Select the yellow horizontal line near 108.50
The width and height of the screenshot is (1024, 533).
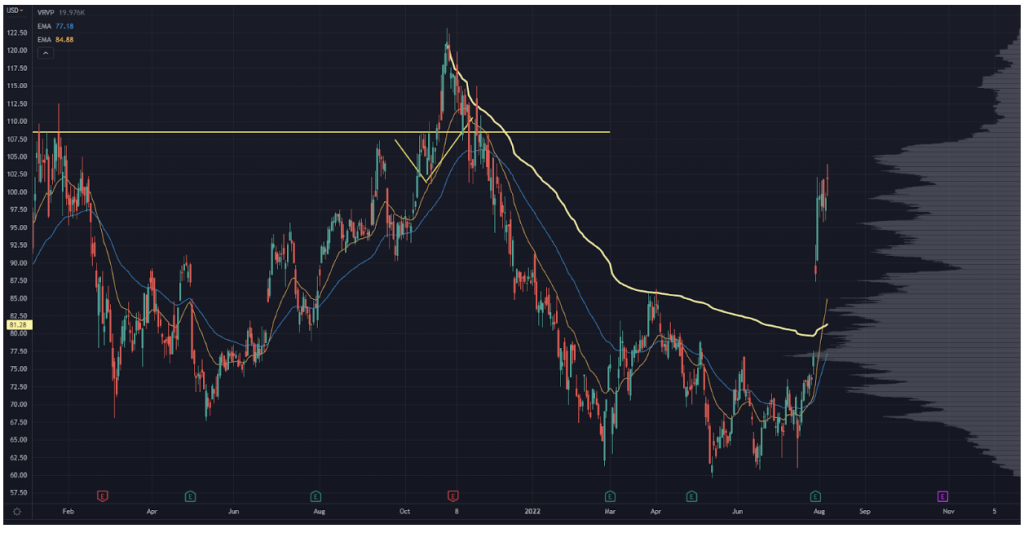pyautogui.click(x=321, y=133)
